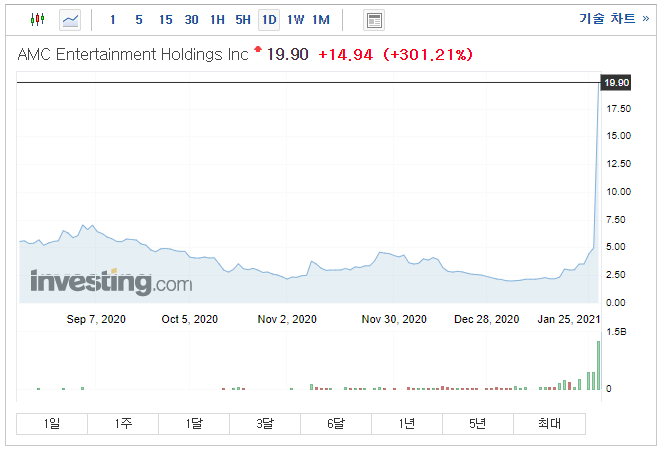
Task: Click the tallest green volume bar
Action: pos(598,365)
